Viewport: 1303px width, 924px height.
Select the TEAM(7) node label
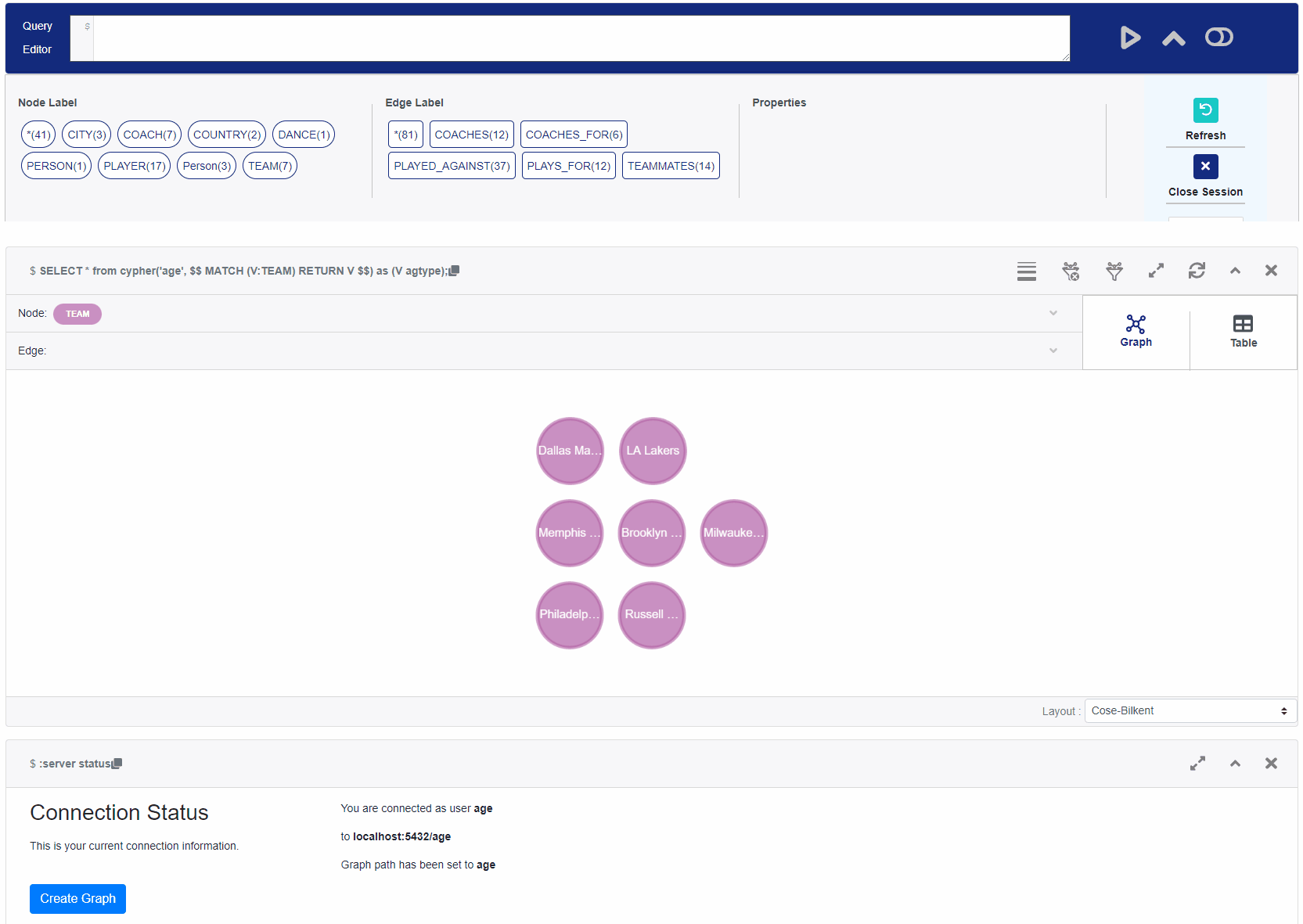click(x=270, y=166)
